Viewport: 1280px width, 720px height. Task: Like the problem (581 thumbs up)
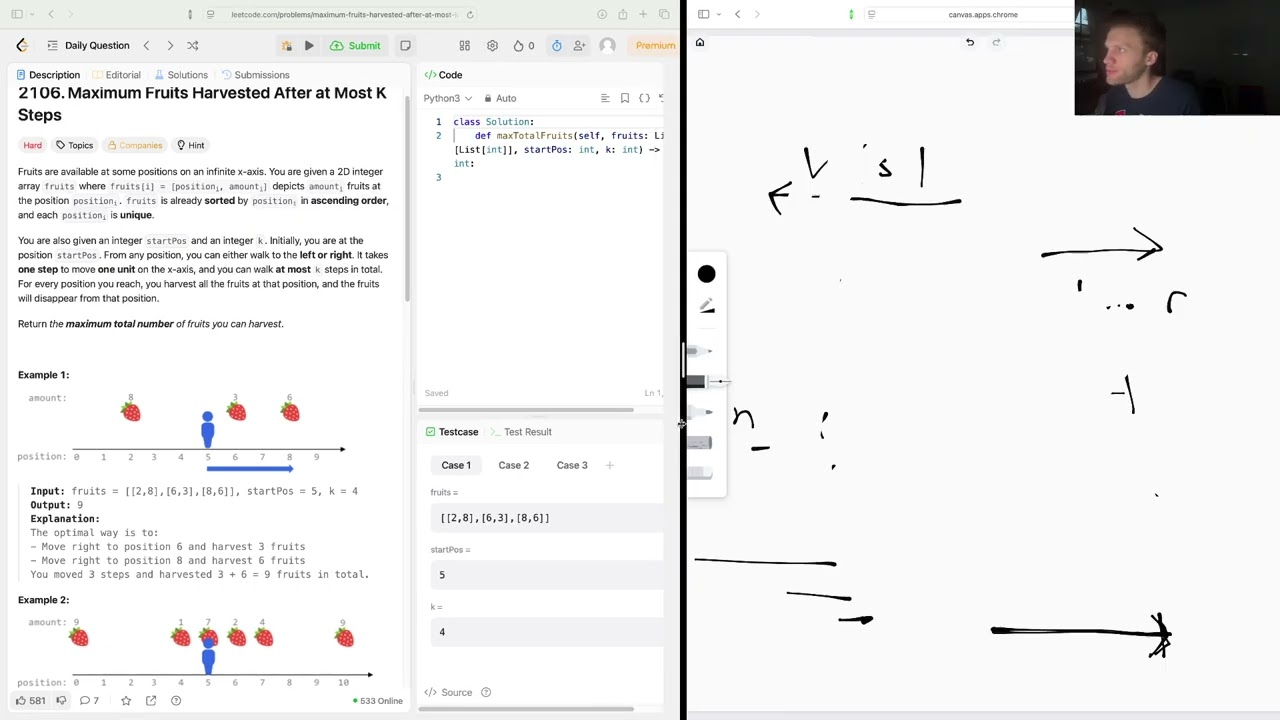point(31,700)
